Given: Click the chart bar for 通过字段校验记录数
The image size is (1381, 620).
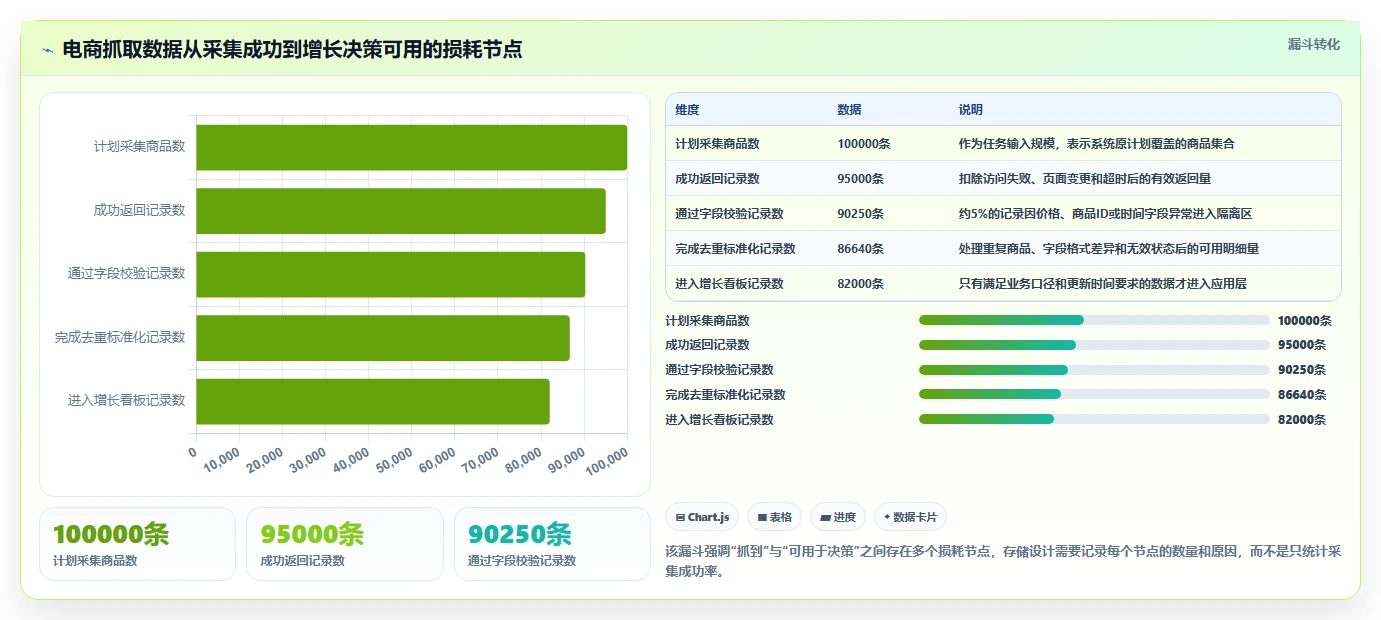Looking at the screenshot, I should pos(390,274).
